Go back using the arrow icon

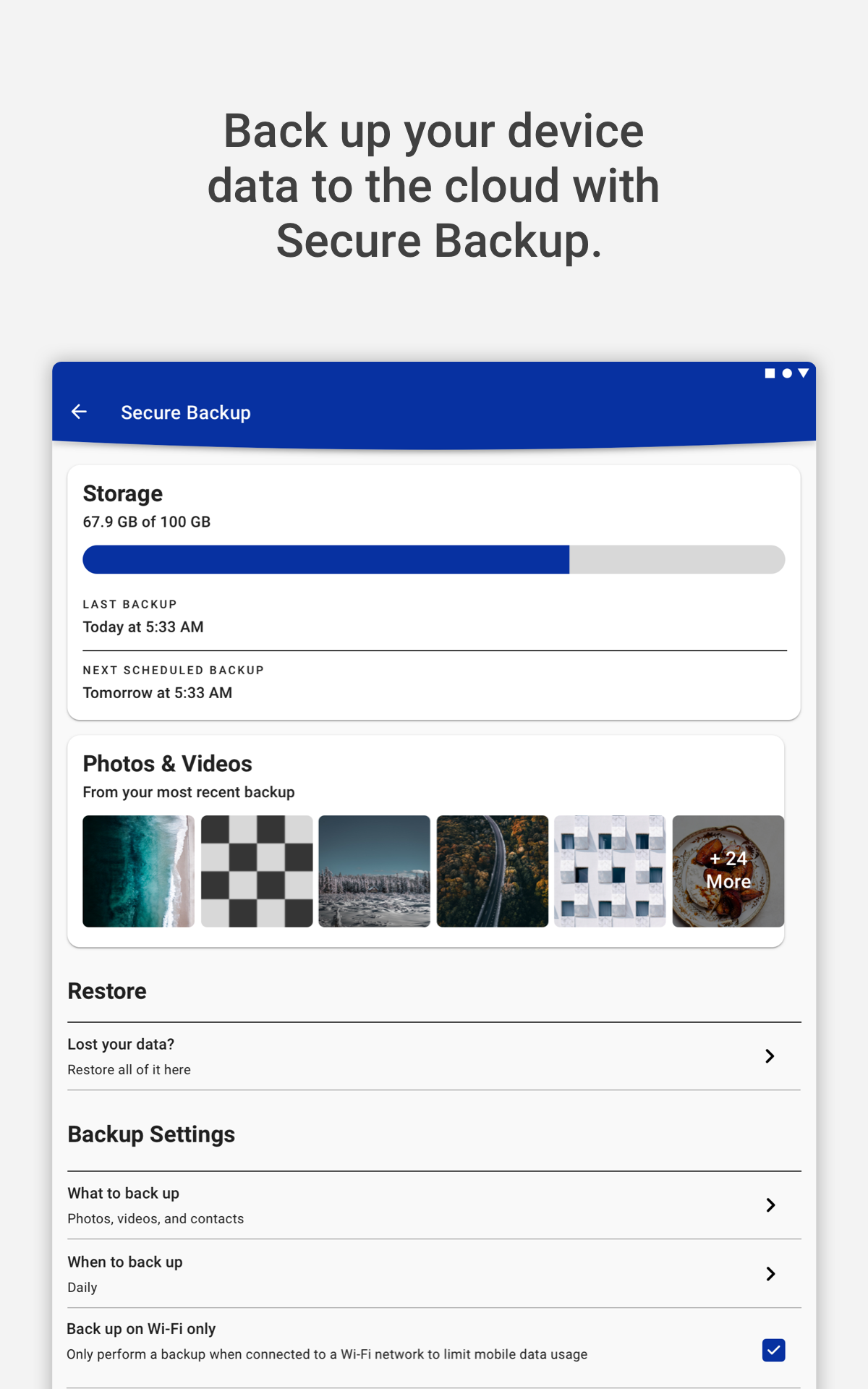(x=79, y=412)
